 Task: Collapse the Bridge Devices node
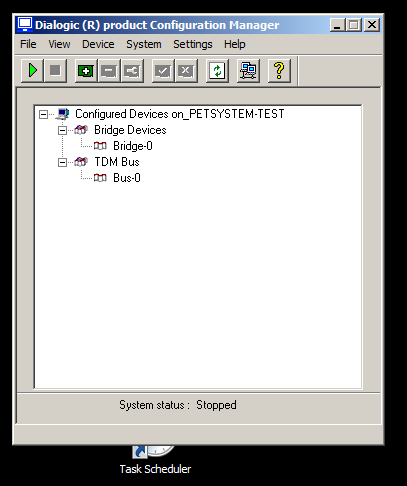point(62,130)
